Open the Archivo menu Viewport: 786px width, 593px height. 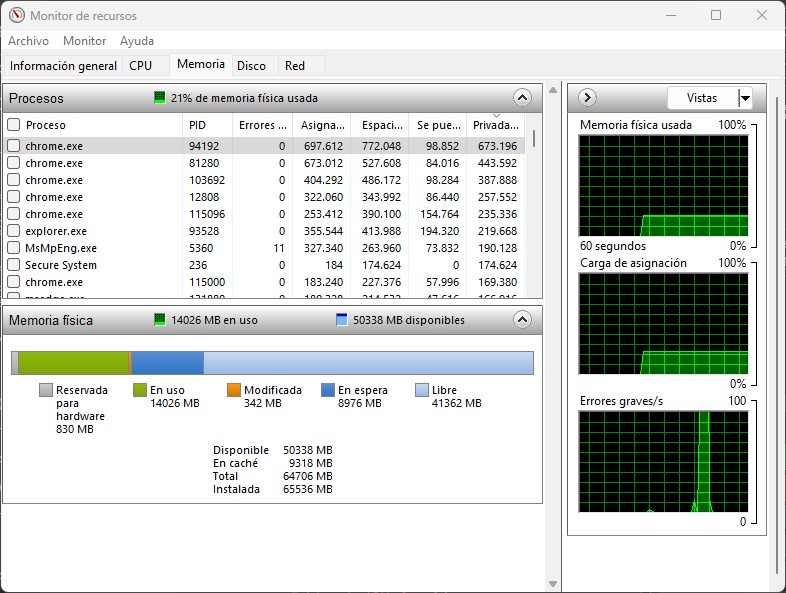coord(29,41)
